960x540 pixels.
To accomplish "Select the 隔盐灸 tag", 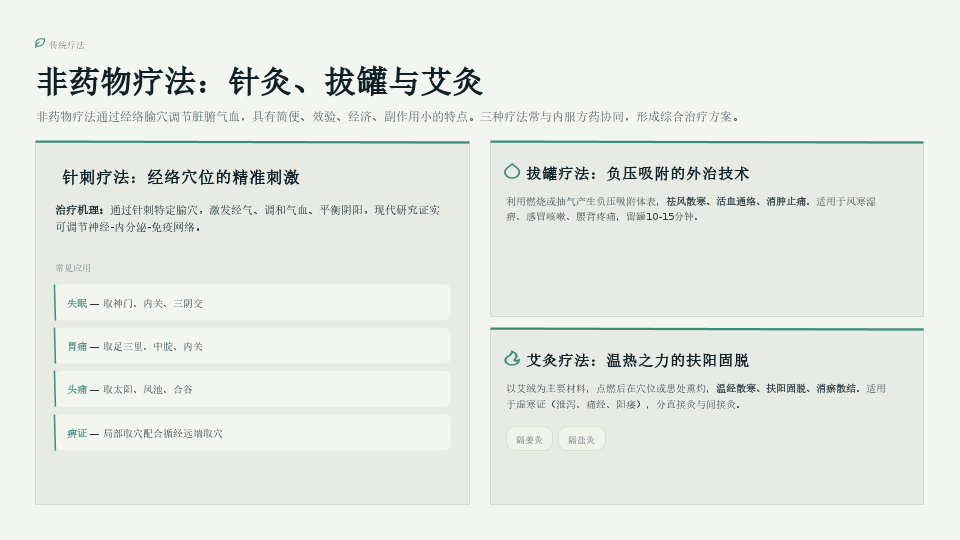I will [x=582, y=439].
